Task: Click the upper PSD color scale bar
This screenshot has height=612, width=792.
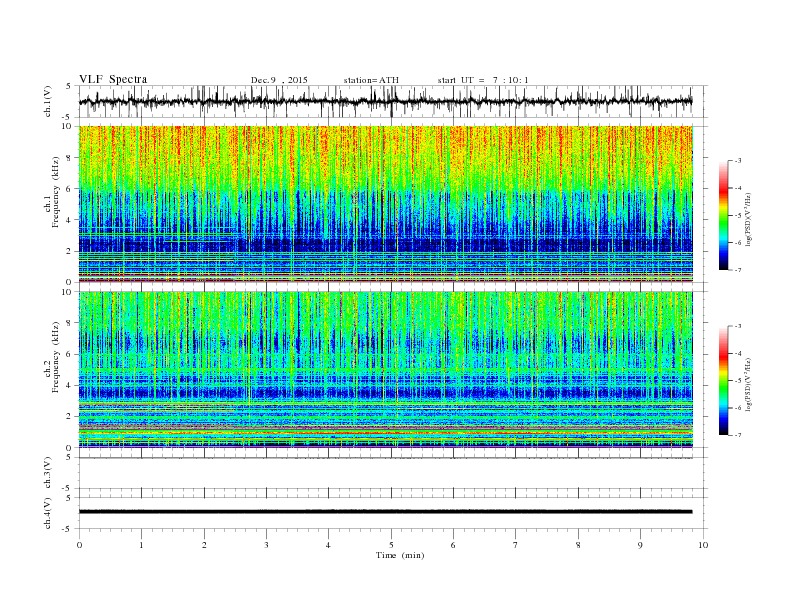Action: pyautogui.click(x=723, y=215)
